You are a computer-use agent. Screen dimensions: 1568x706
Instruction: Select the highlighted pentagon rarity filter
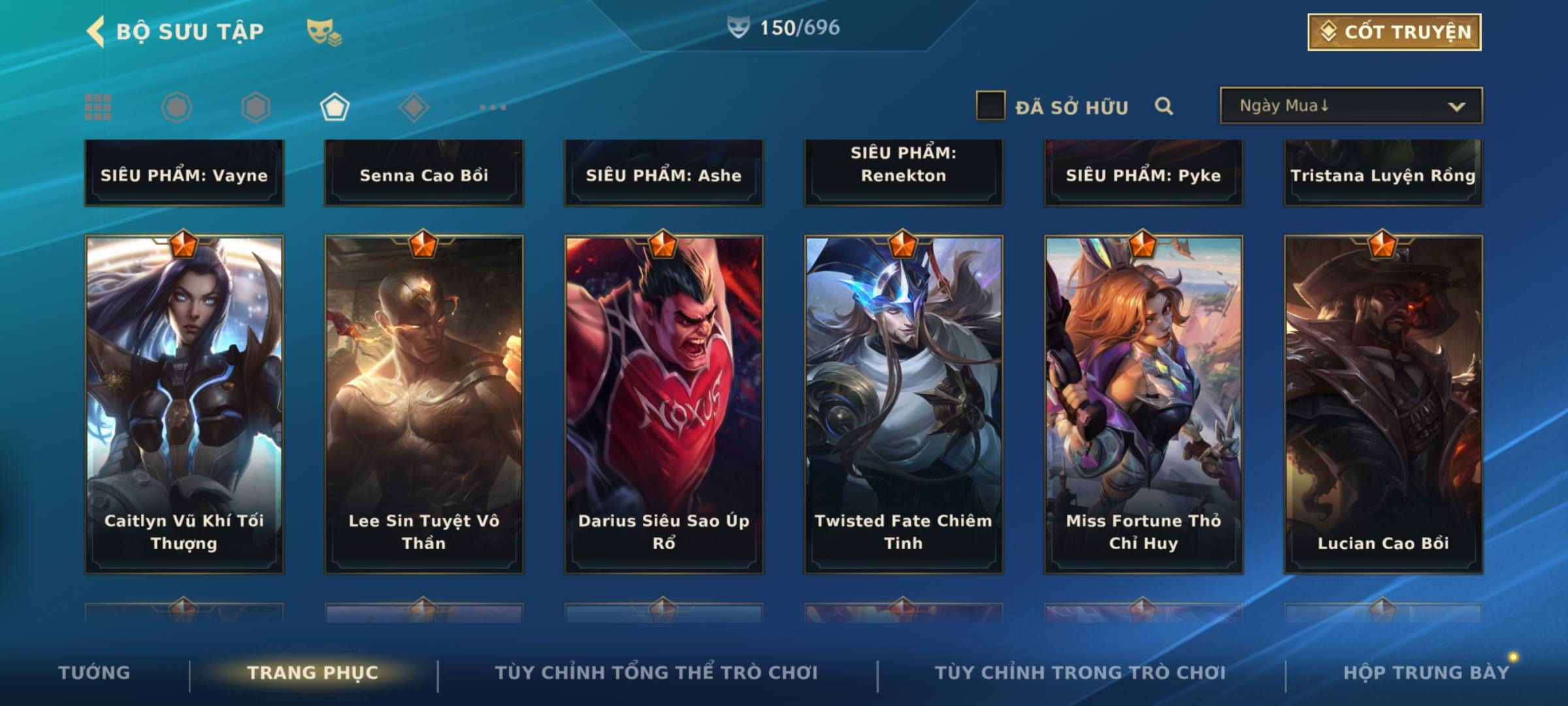coord(335,107)
